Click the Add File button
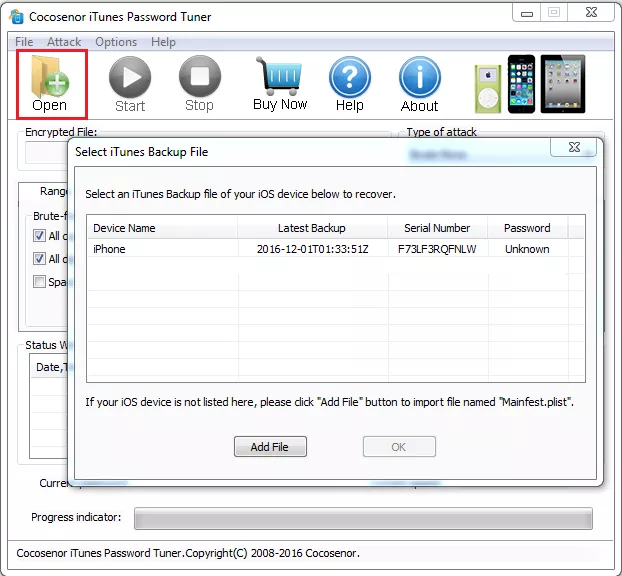The height and width of the screenshot is (576, 622). click(x=270, y=447)
